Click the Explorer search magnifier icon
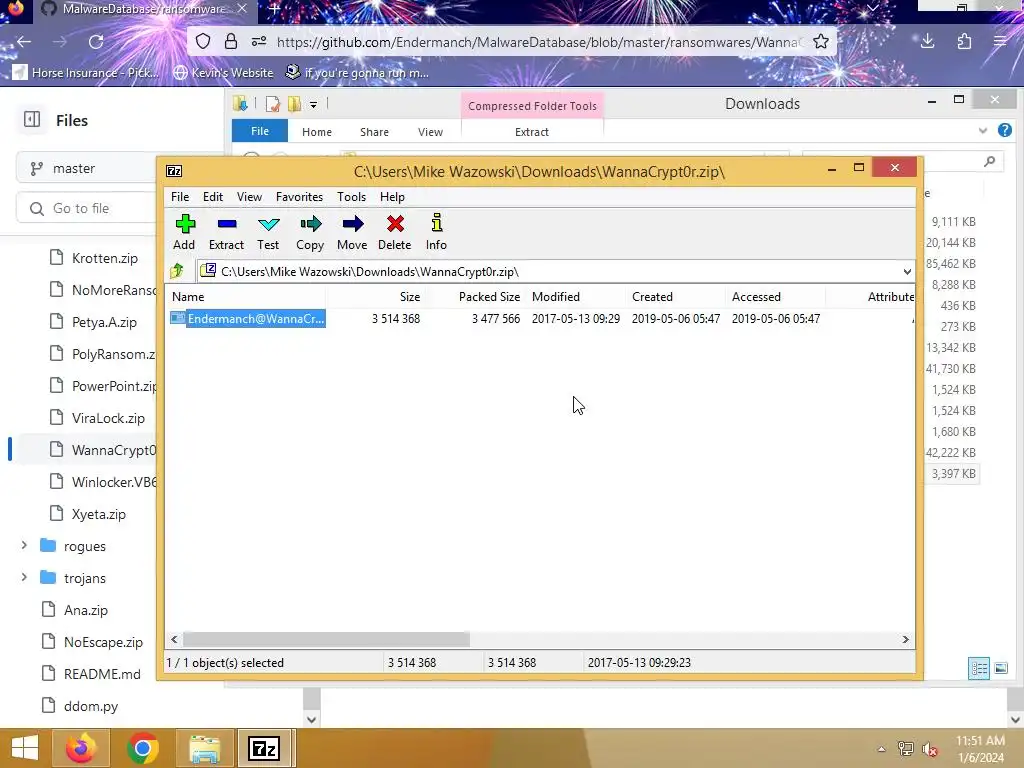Screen dimensions: 1024x768 (989, 161)
